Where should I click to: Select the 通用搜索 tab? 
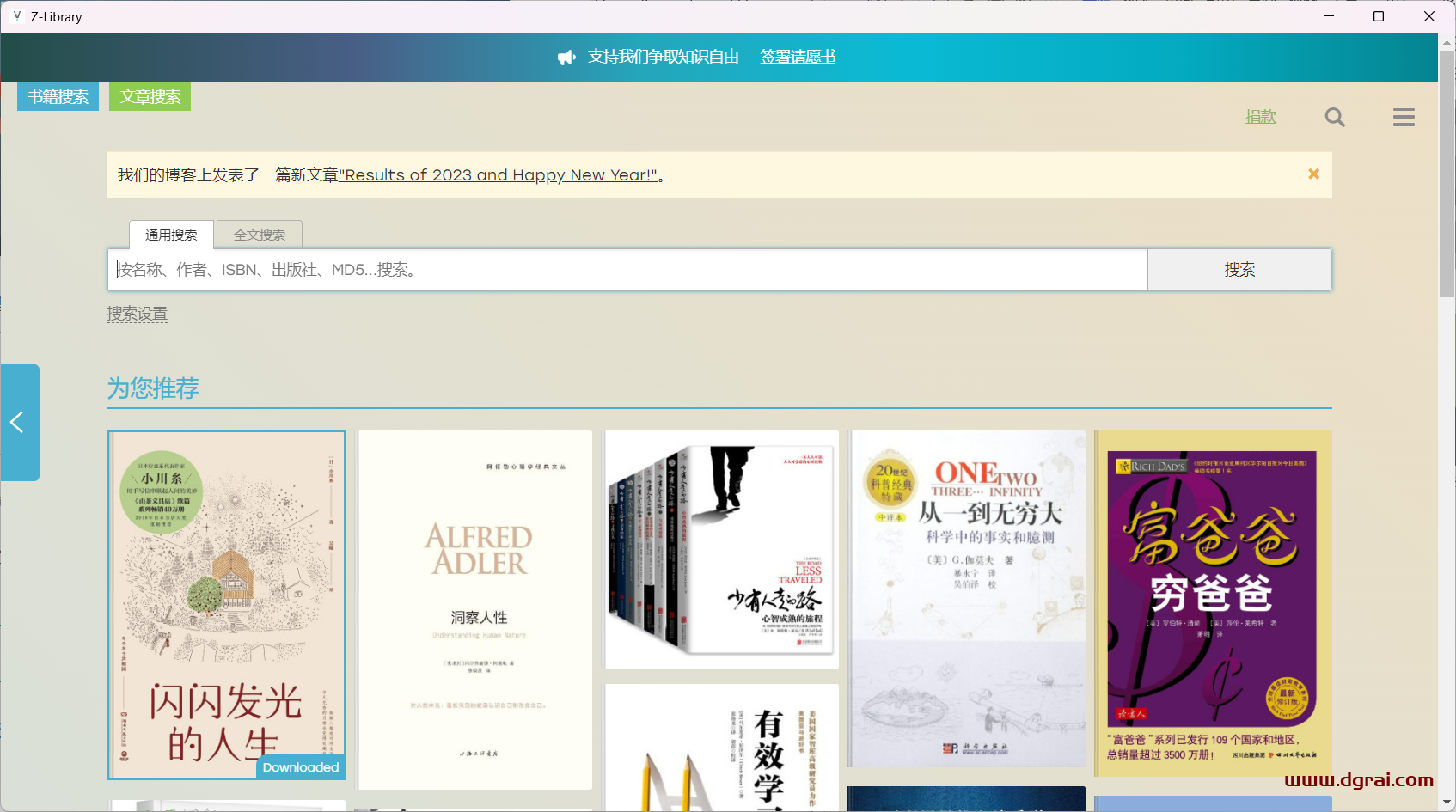[x=171, y=235]
